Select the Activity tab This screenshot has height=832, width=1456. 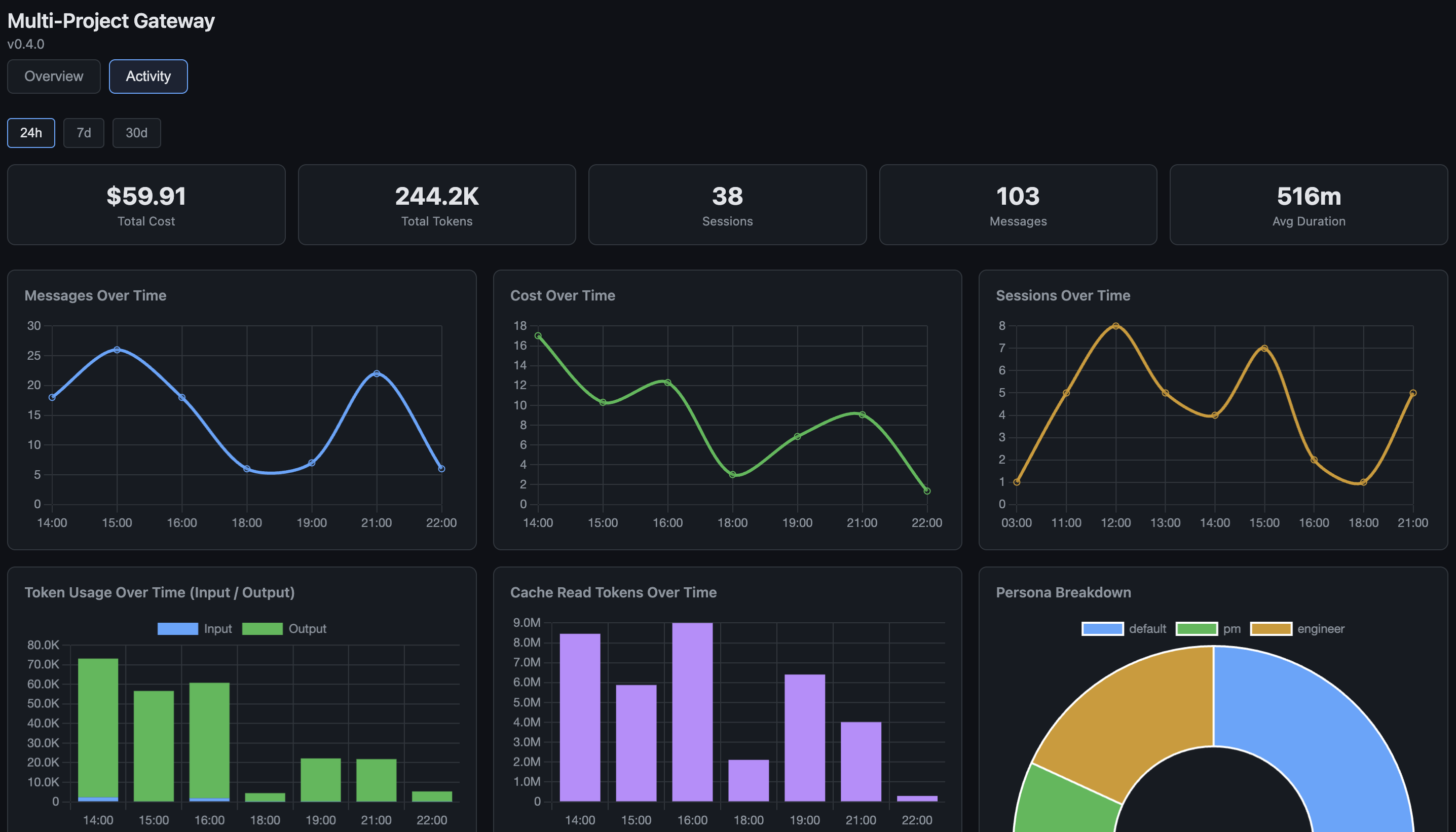tap(148, 77)
